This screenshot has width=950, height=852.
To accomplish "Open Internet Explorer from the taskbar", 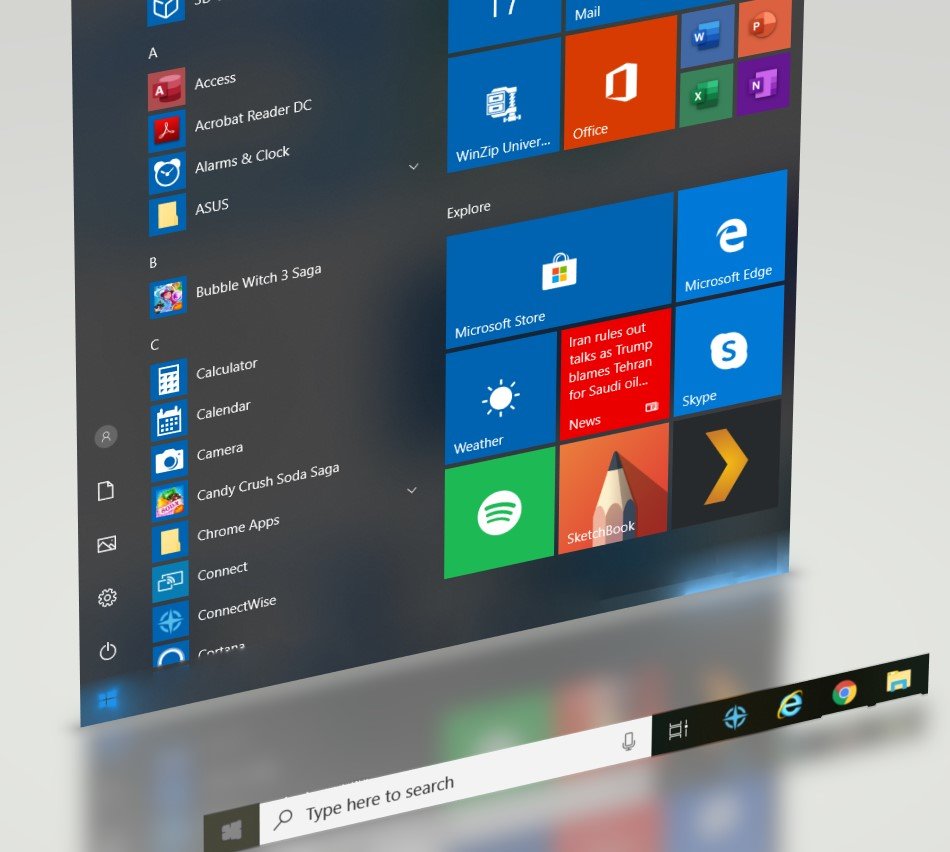I will (790, 704).
